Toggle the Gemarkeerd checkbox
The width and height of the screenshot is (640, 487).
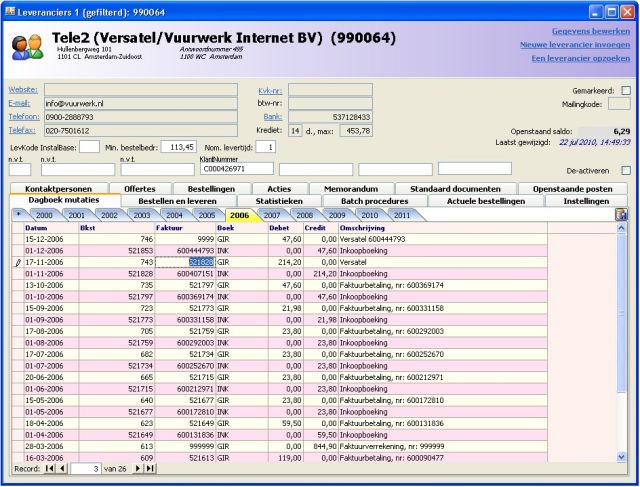625,90
